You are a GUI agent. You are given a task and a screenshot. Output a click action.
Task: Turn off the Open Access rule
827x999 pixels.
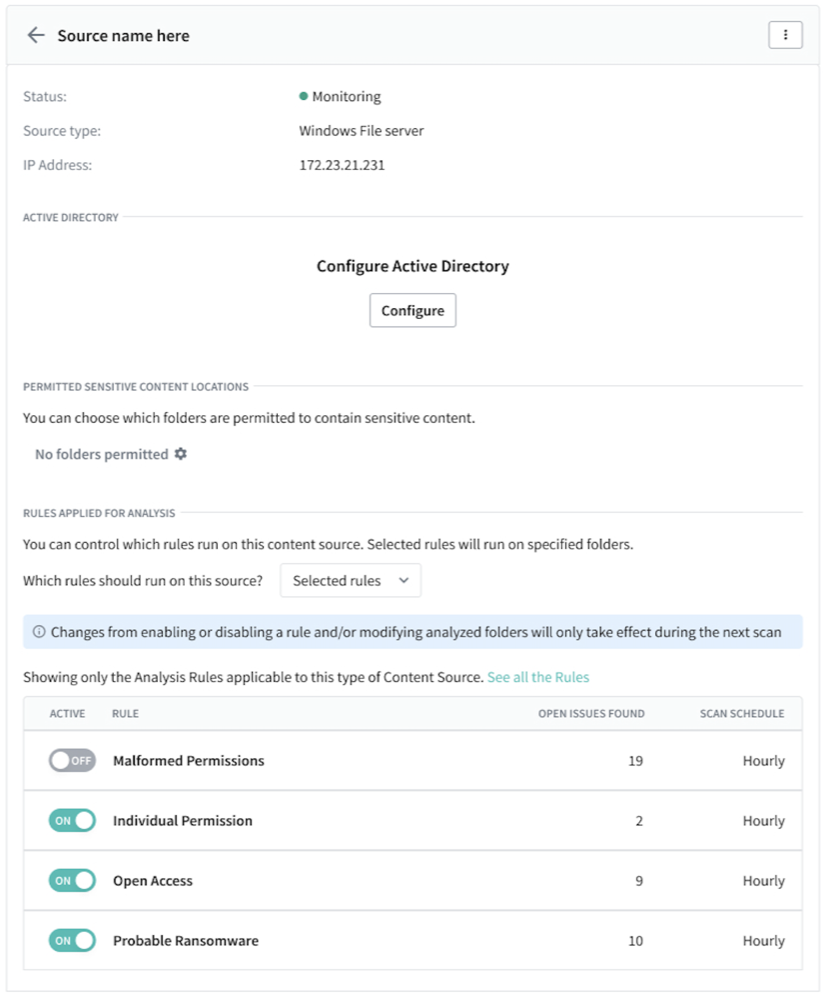(x=71, y=880)
